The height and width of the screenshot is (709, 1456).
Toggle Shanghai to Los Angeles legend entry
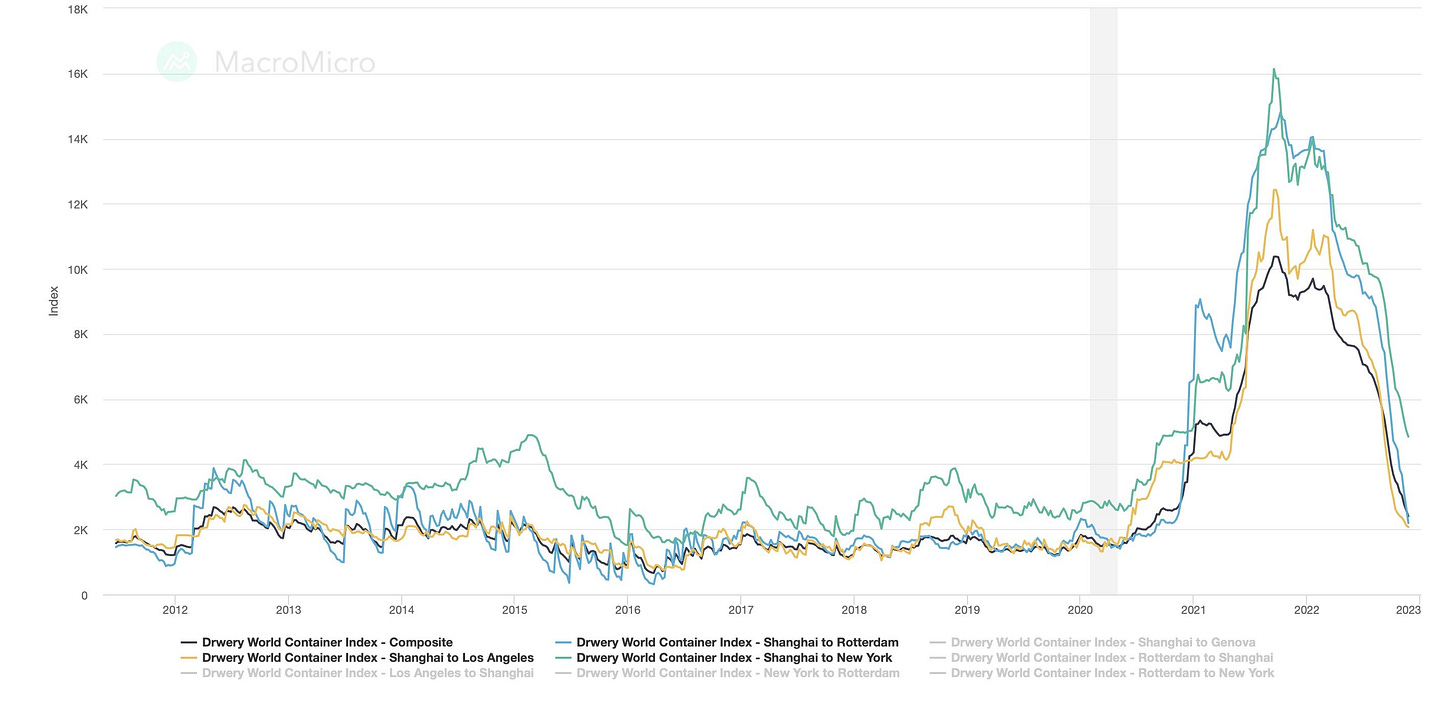click(x=367, y=658)
